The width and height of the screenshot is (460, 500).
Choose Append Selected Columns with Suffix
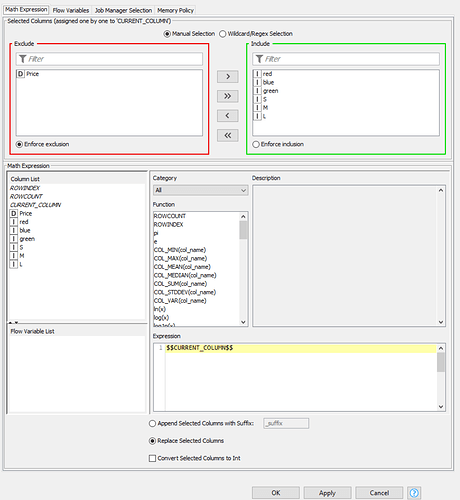pyautogui.click(x=152, y=423)
